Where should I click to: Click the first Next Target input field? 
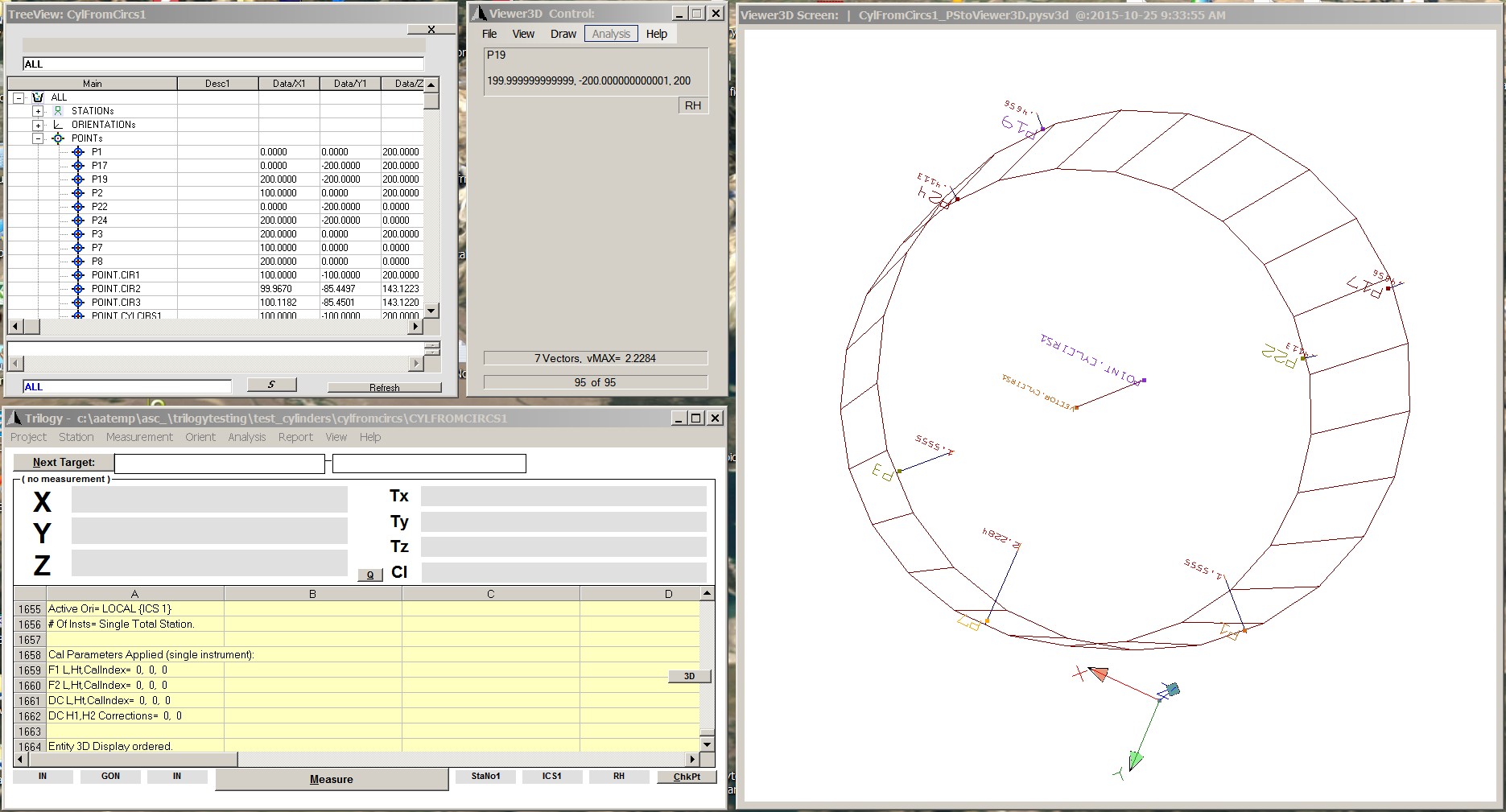point(219,464)
